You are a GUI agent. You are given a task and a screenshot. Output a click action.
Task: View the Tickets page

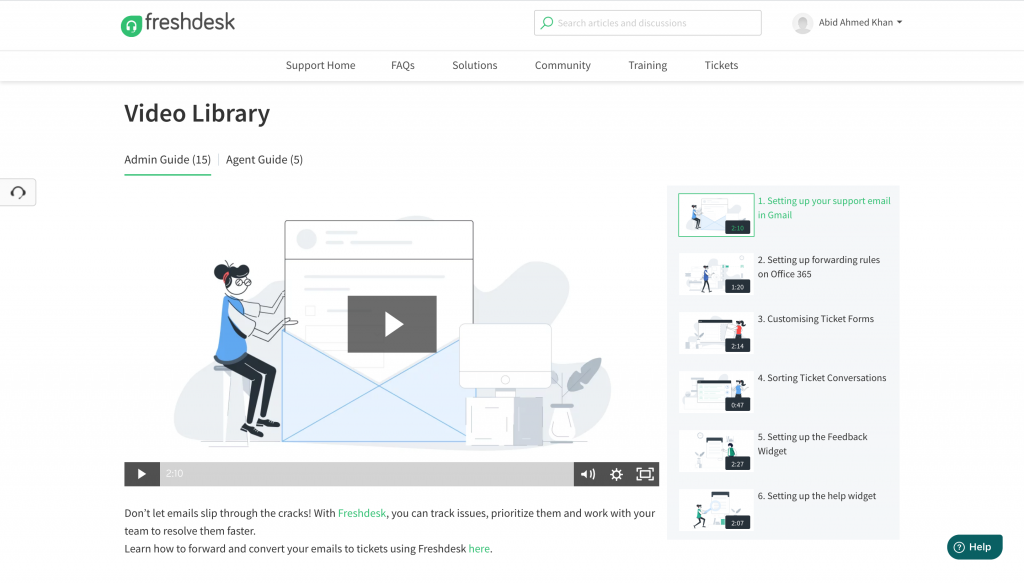[721, 65]
